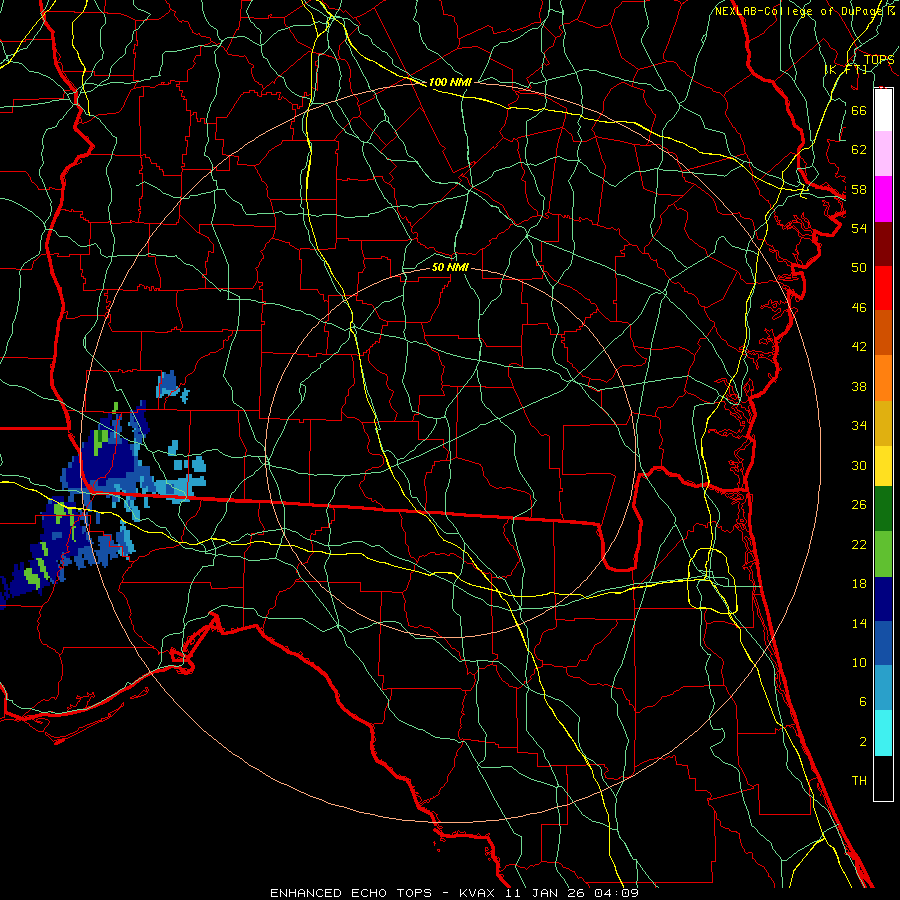Click the legend value '38'
The image size is (900, 900).
(x=859, y=386)
